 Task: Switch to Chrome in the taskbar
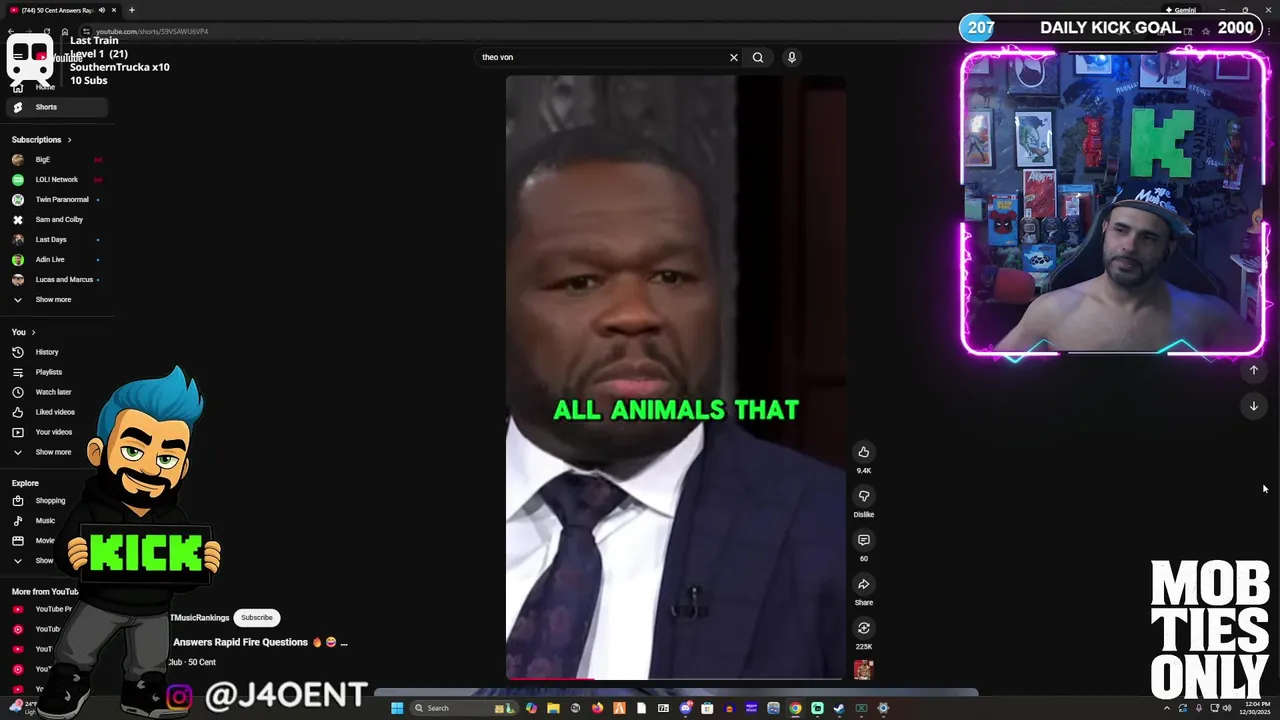tap(795, 708)
